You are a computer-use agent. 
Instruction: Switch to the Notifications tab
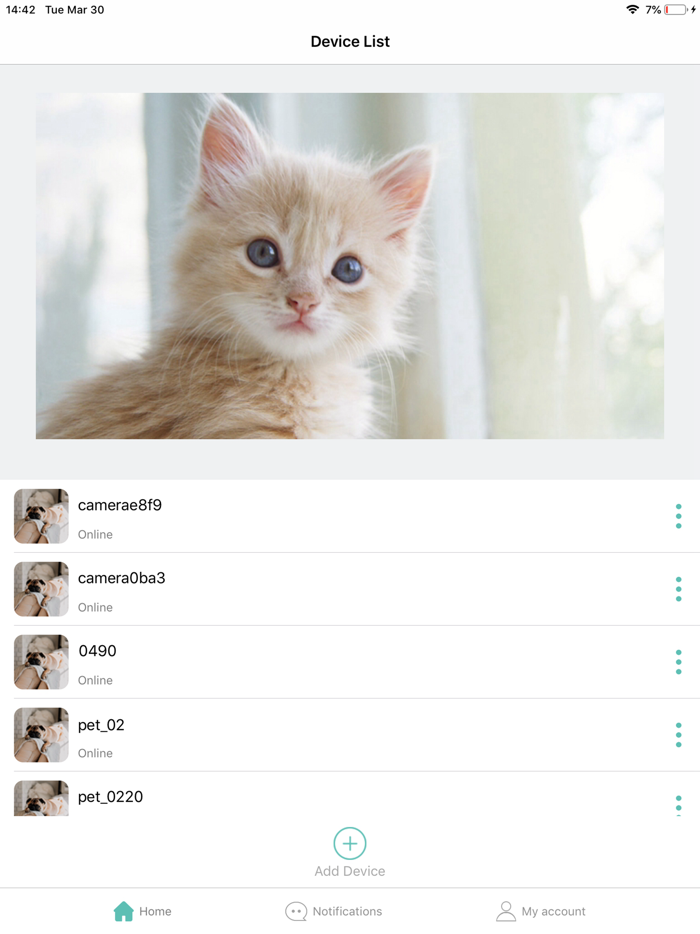pyautogui.click(x=334, y=911)
